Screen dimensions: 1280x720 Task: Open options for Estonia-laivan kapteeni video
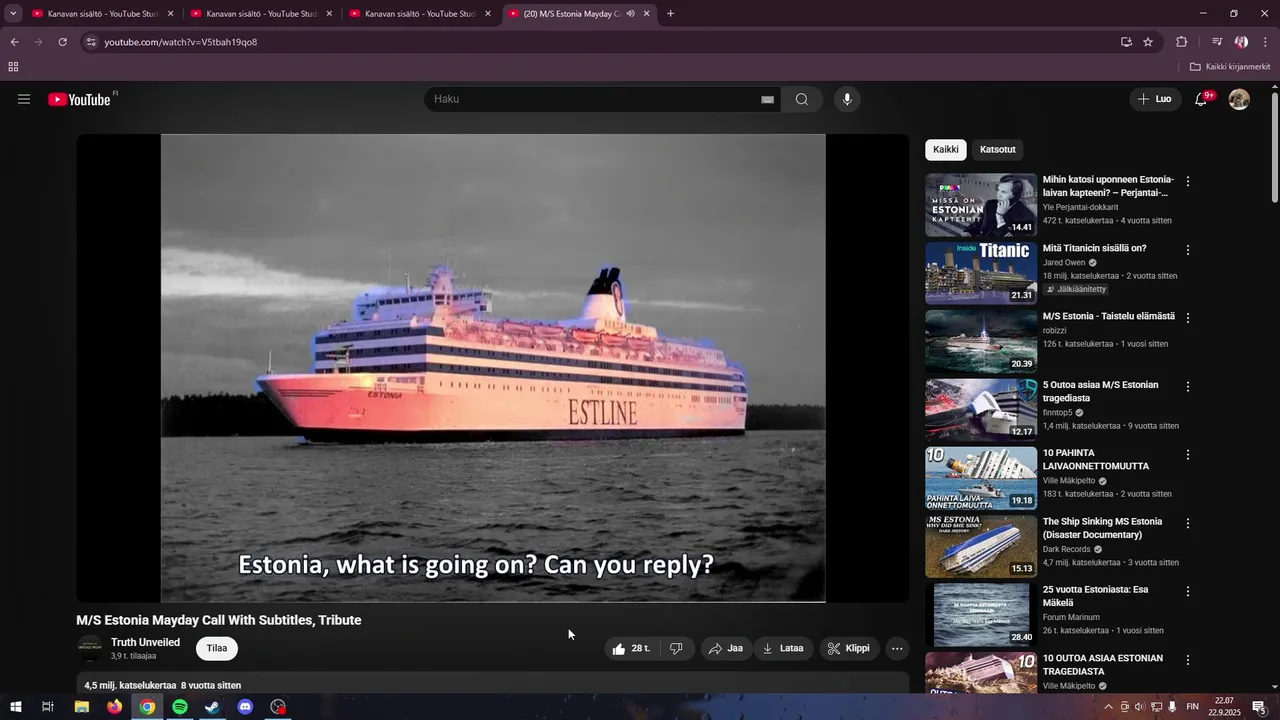pyautogui.click(x=1188, y=181)
